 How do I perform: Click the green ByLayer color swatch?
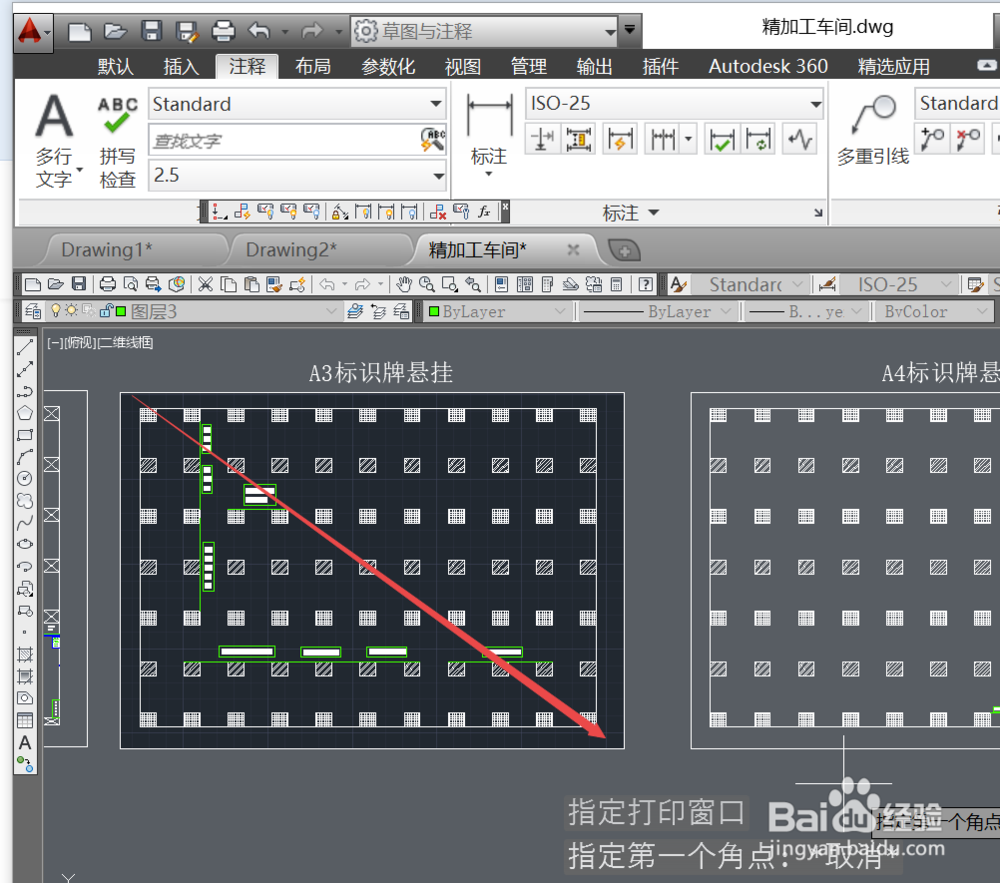[x=434, y=311]
